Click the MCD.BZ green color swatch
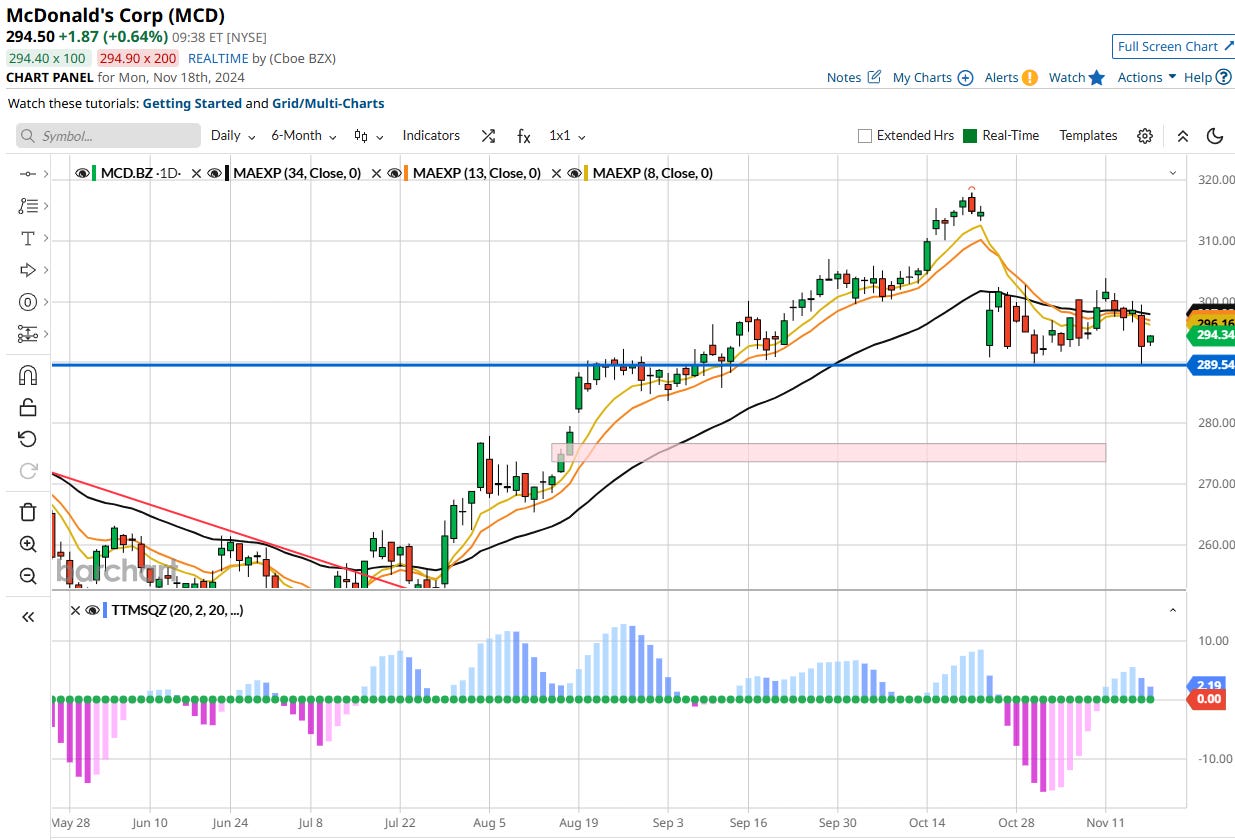The image size is (1235, 840). click(x=96, y=174)
